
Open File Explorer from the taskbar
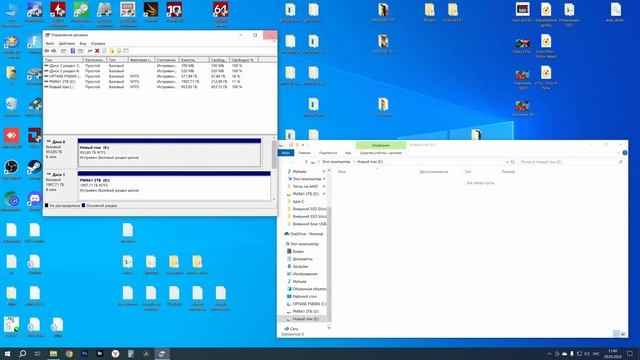coord(53,353)
